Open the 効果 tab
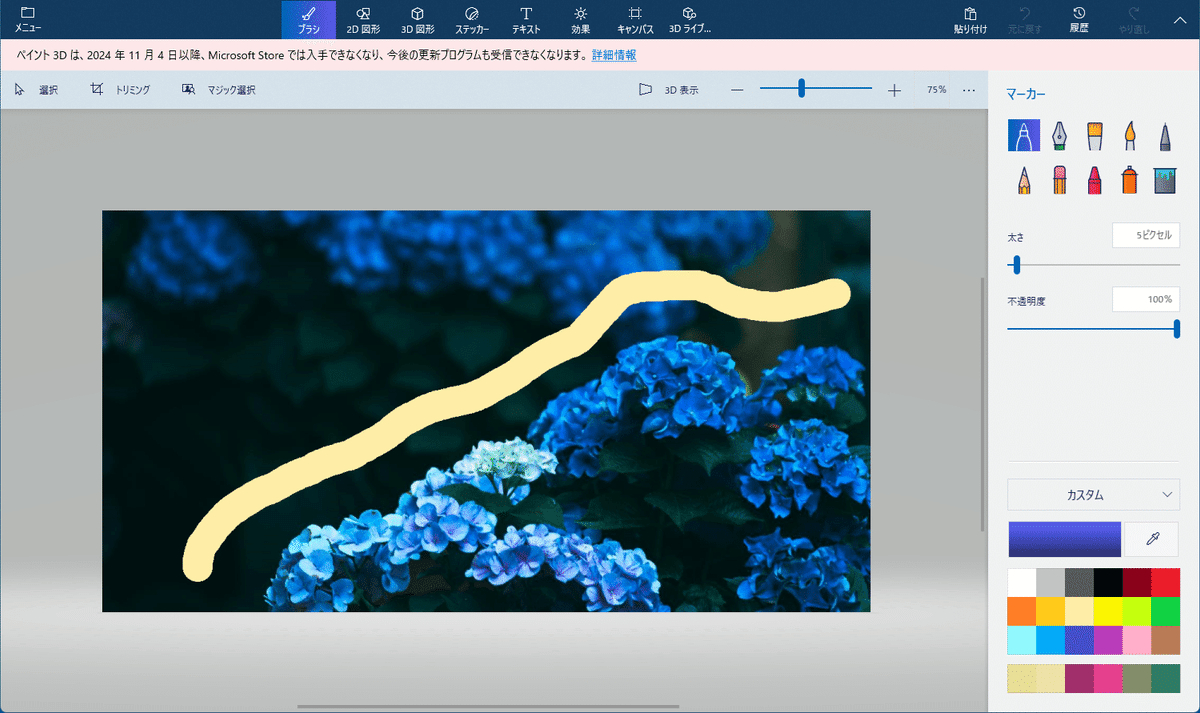Image resolution: width=1200 pixels, height=713 pixels. pos(581,19)
